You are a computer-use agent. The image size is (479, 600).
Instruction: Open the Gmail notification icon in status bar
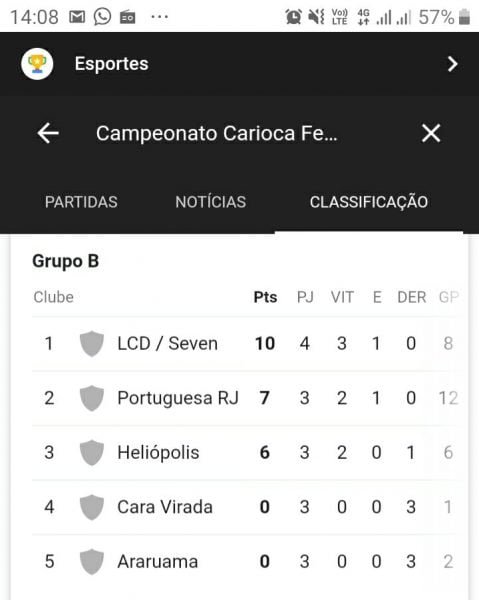click(x=77, y=17)
